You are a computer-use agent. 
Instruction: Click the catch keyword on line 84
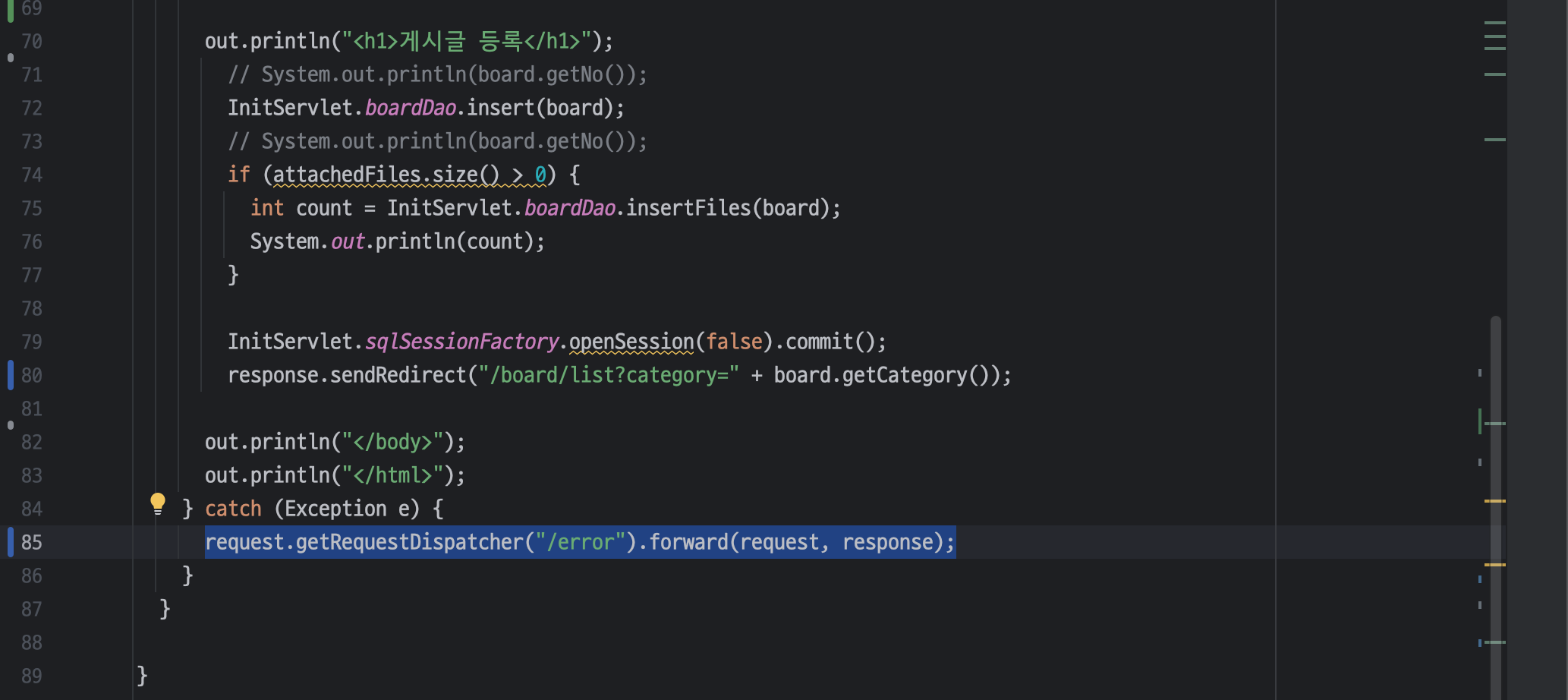click(233, 509)
